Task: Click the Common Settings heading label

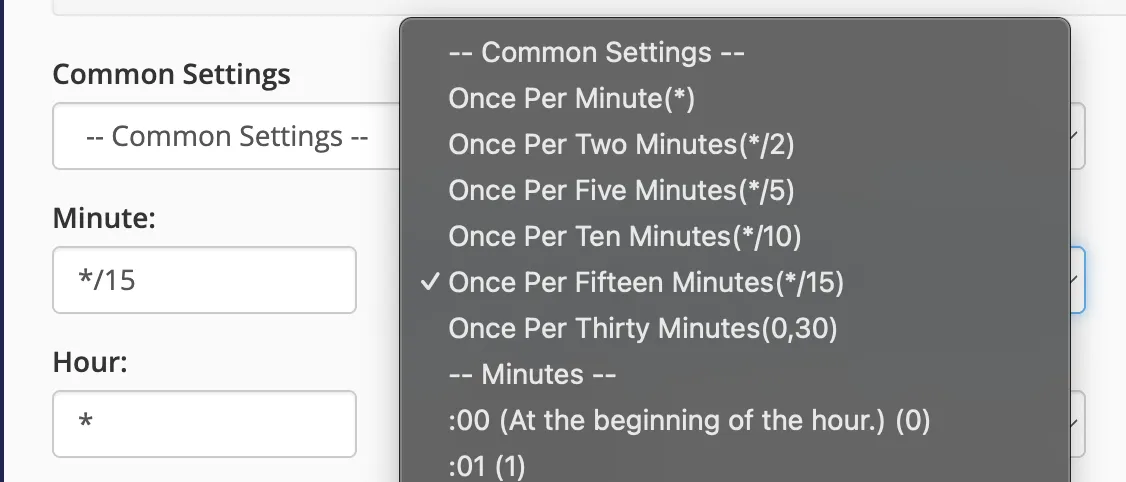Action: [171, 74]
